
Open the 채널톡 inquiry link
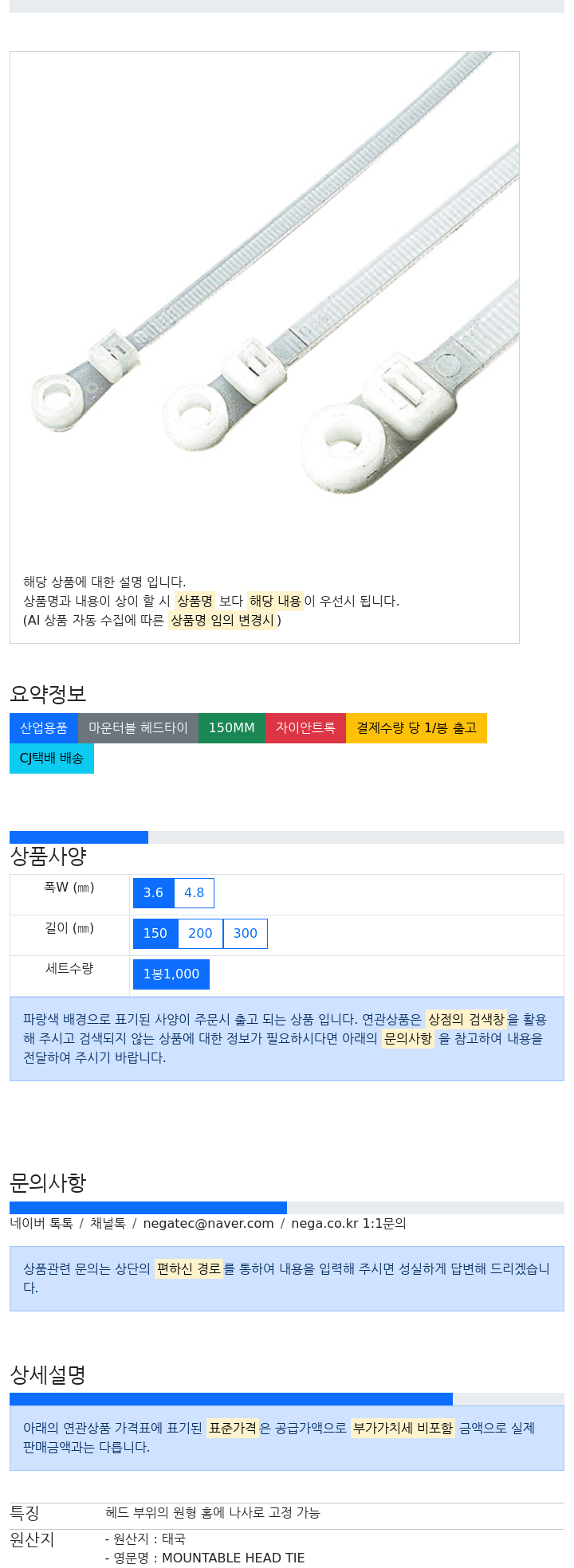tap(108, 1224)
